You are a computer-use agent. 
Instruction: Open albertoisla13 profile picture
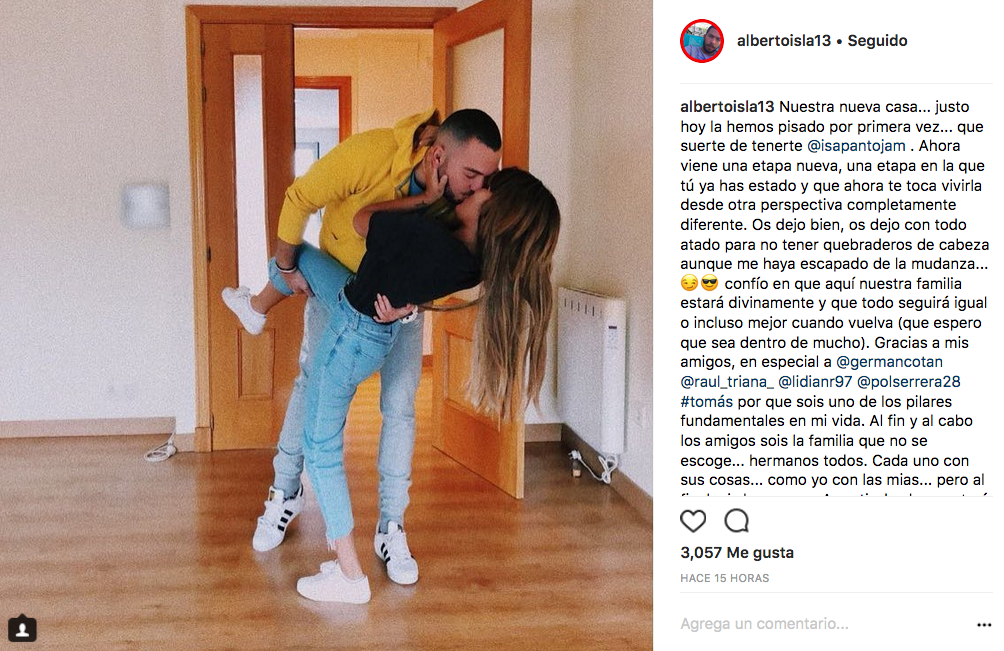pos(702,41)
